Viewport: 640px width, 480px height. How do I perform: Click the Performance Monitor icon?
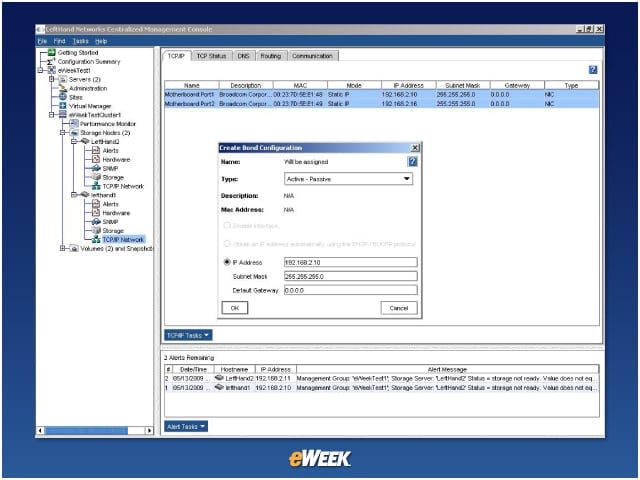coord(74,124)
